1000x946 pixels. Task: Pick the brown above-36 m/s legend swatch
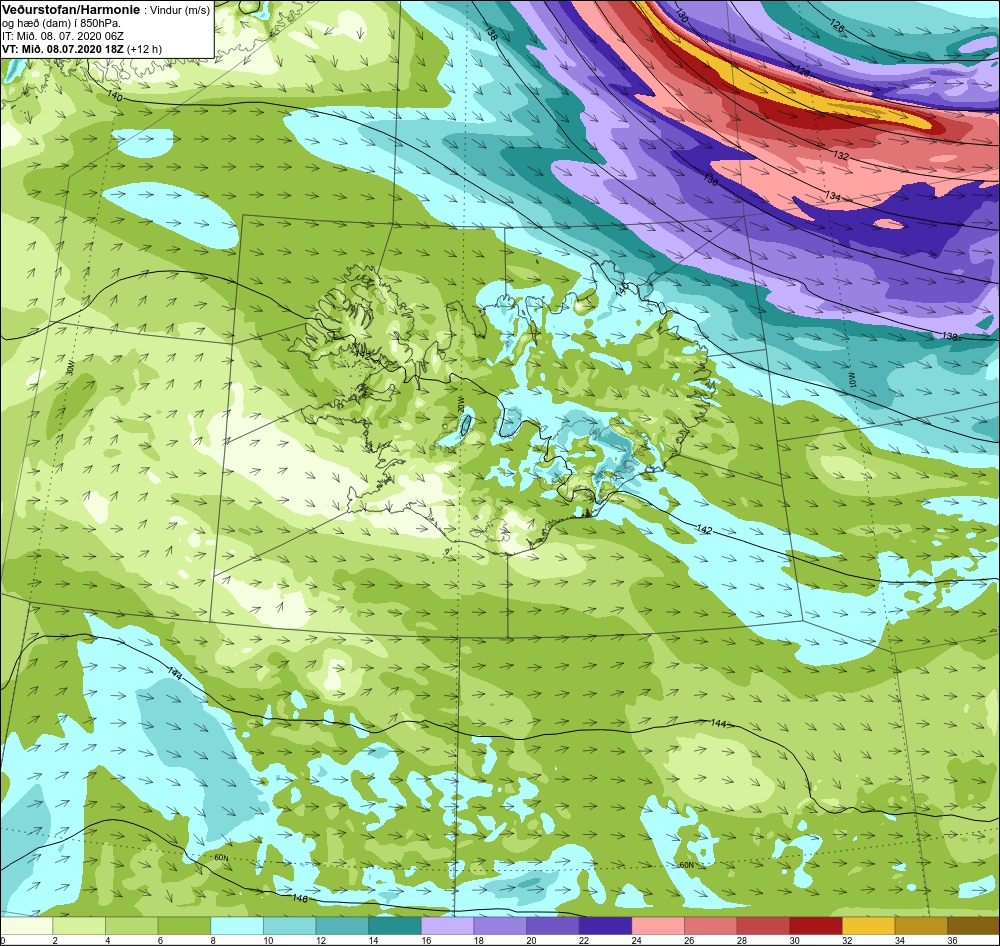[x=973, y=926]
